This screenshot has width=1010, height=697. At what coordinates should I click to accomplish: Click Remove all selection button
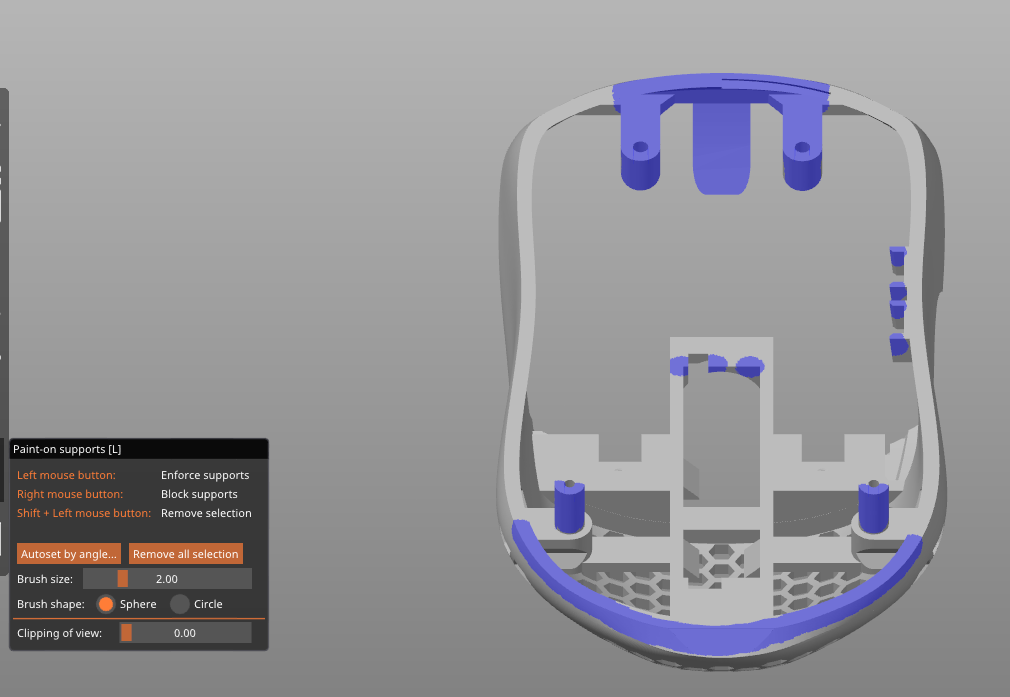click(186, 554)
